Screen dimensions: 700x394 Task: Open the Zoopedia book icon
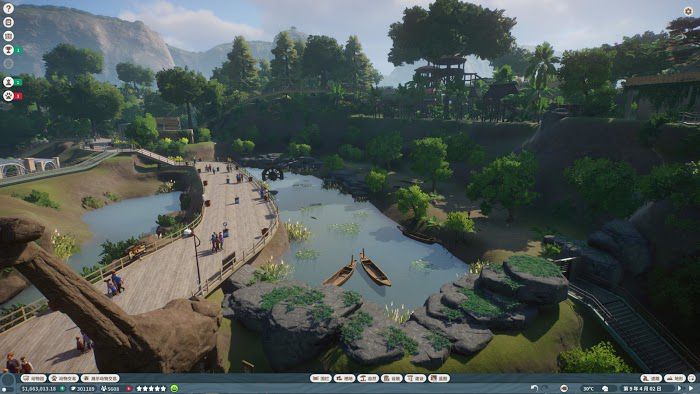pos(8,22)
